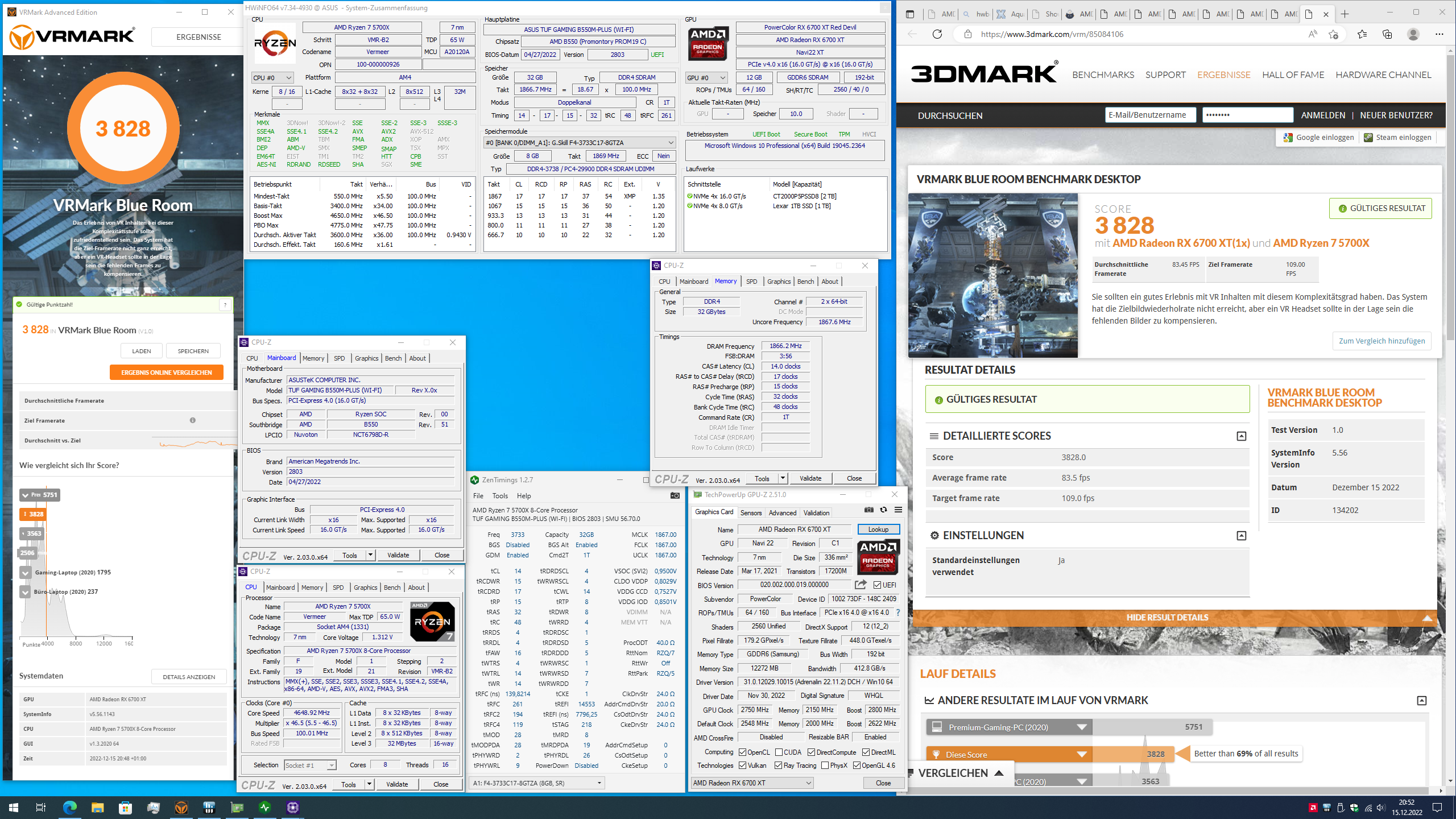This screenshot has height=819, width=1456.
Task: Click the browser tab actions icon
Action: [x=910, y=14]
